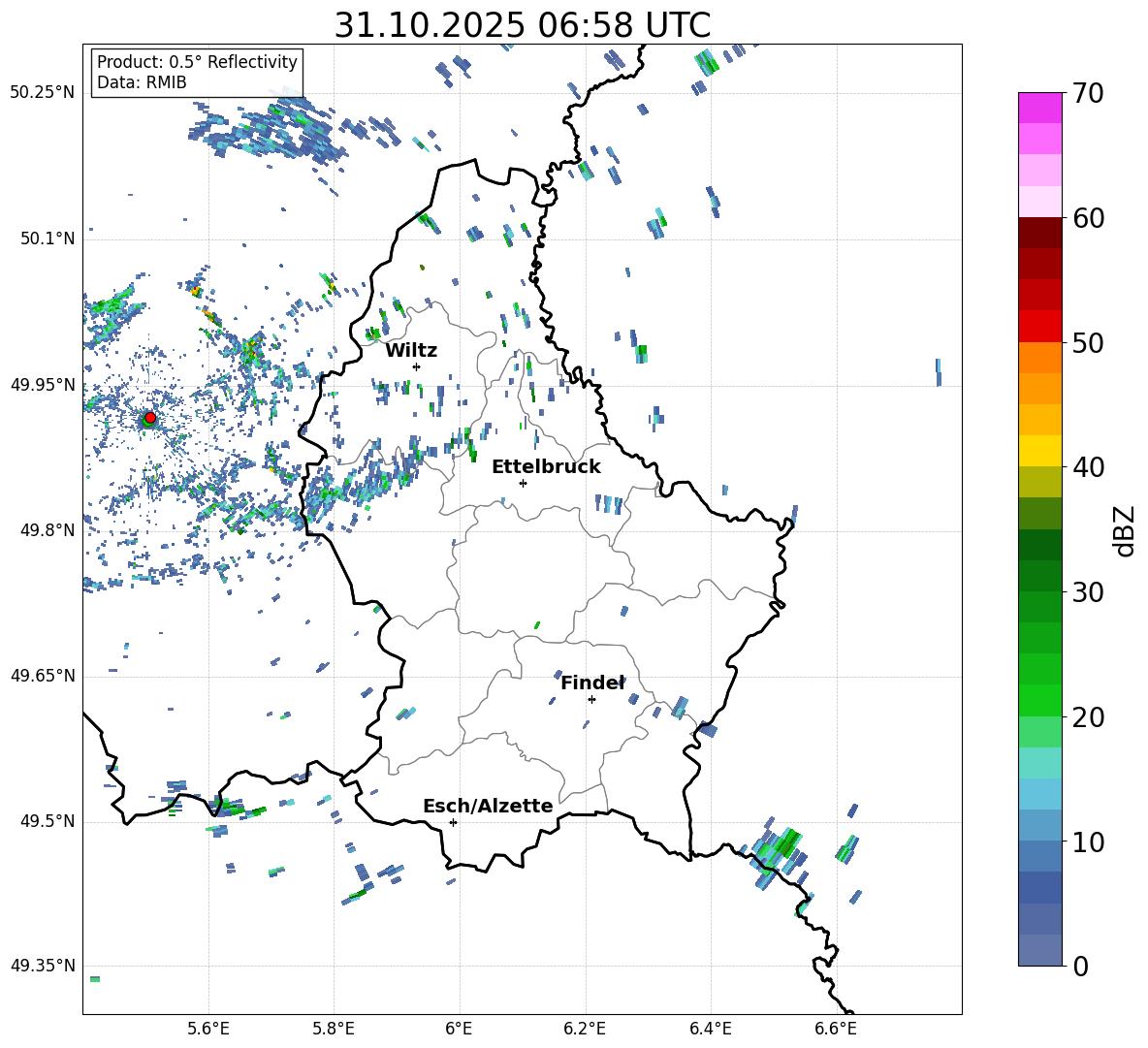
Task: Pick the dark maroon swatch just below 60
Action: point(1039,233)
